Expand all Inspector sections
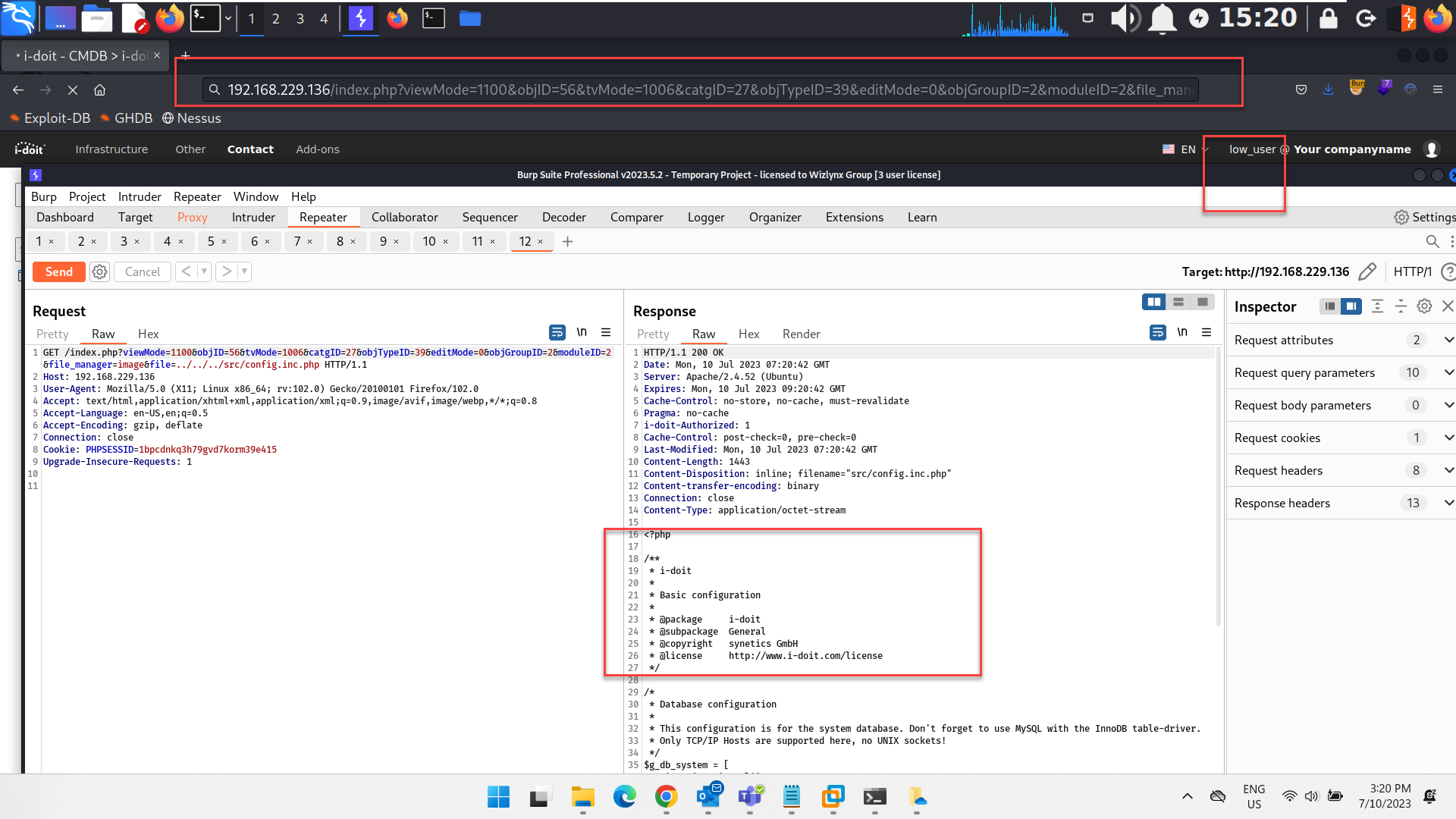 tap(1377, 306)
